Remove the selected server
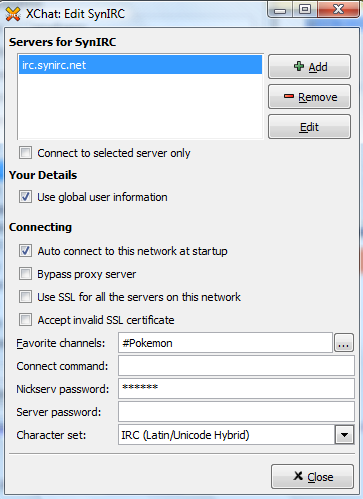Image resolution: width=363 pixels, height=499 pixels. [309, 97]
